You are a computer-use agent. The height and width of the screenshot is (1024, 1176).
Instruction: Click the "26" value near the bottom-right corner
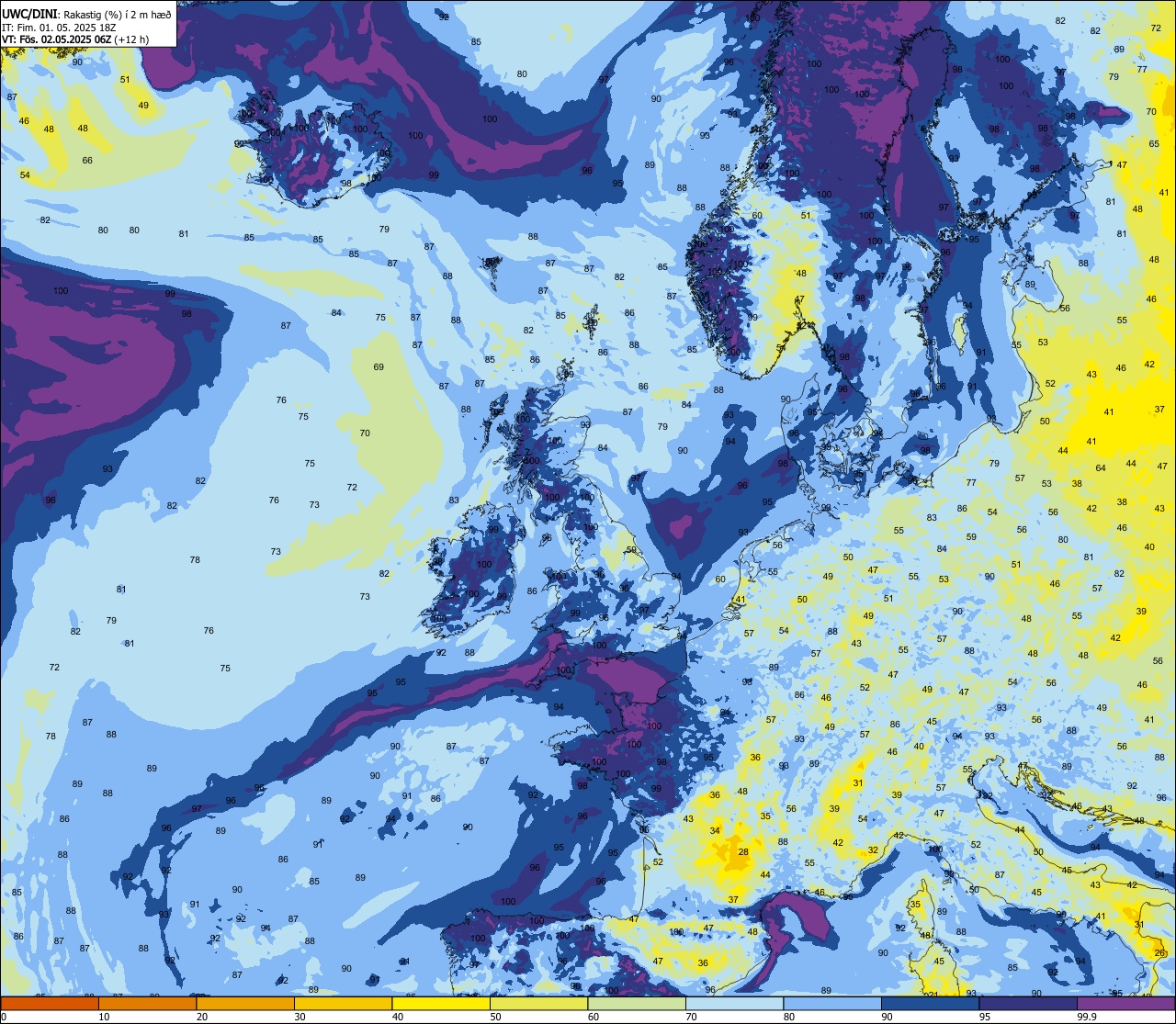1159,952
